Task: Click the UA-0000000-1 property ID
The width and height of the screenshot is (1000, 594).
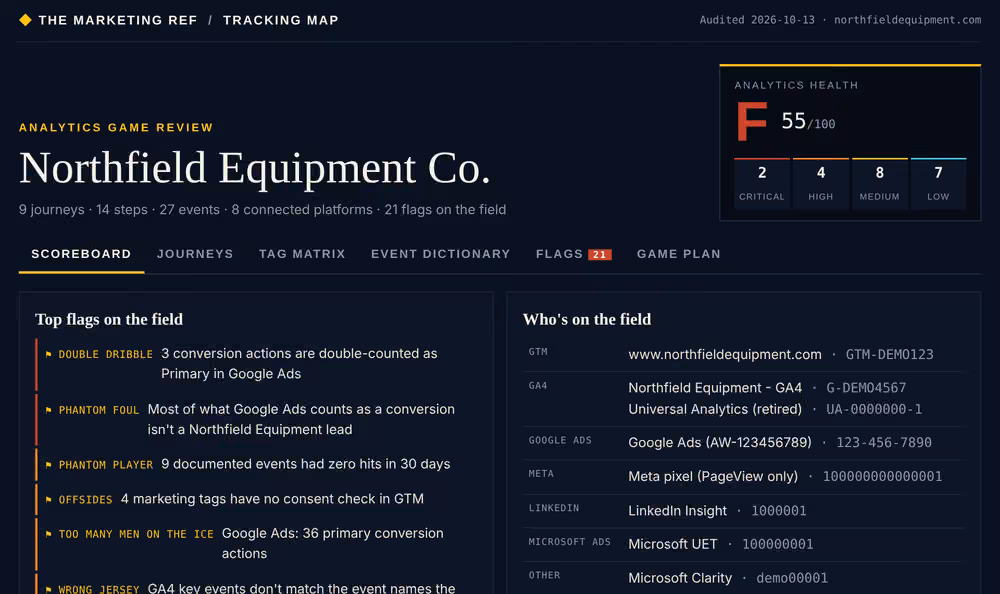Action: tap(874, 410)
